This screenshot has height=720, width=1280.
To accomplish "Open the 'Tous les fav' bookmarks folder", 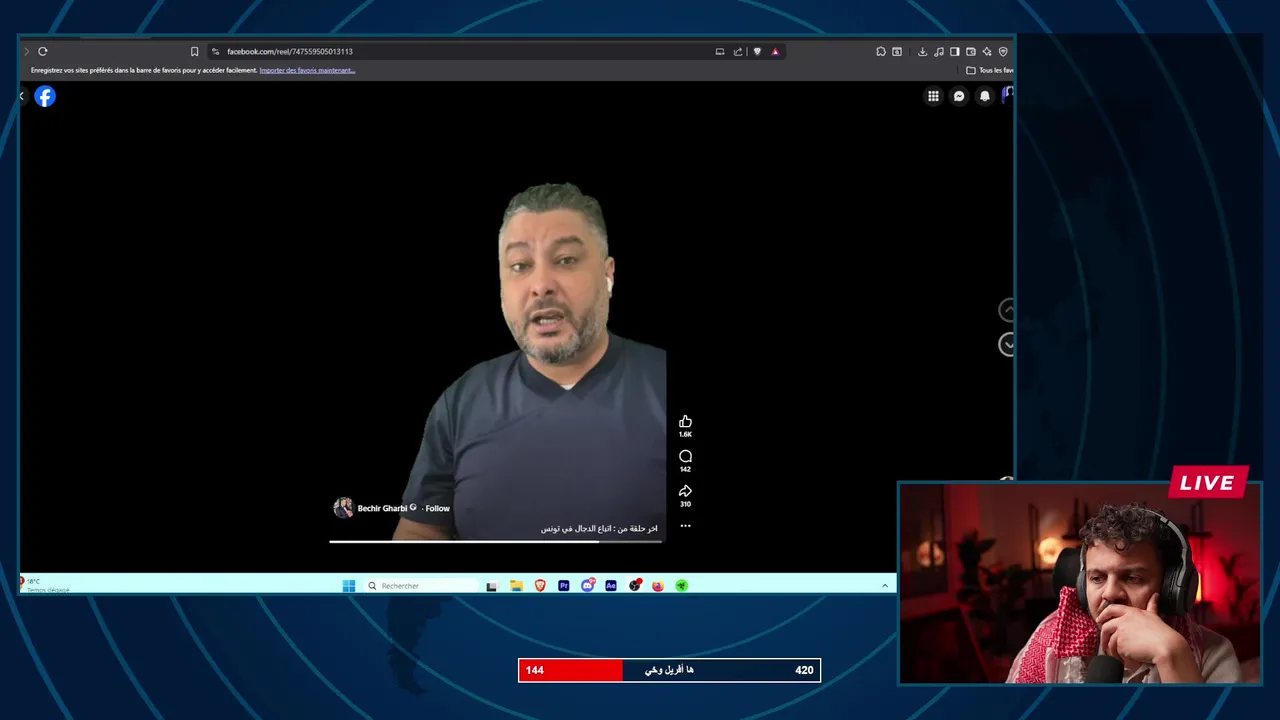I will click(990, 70).
